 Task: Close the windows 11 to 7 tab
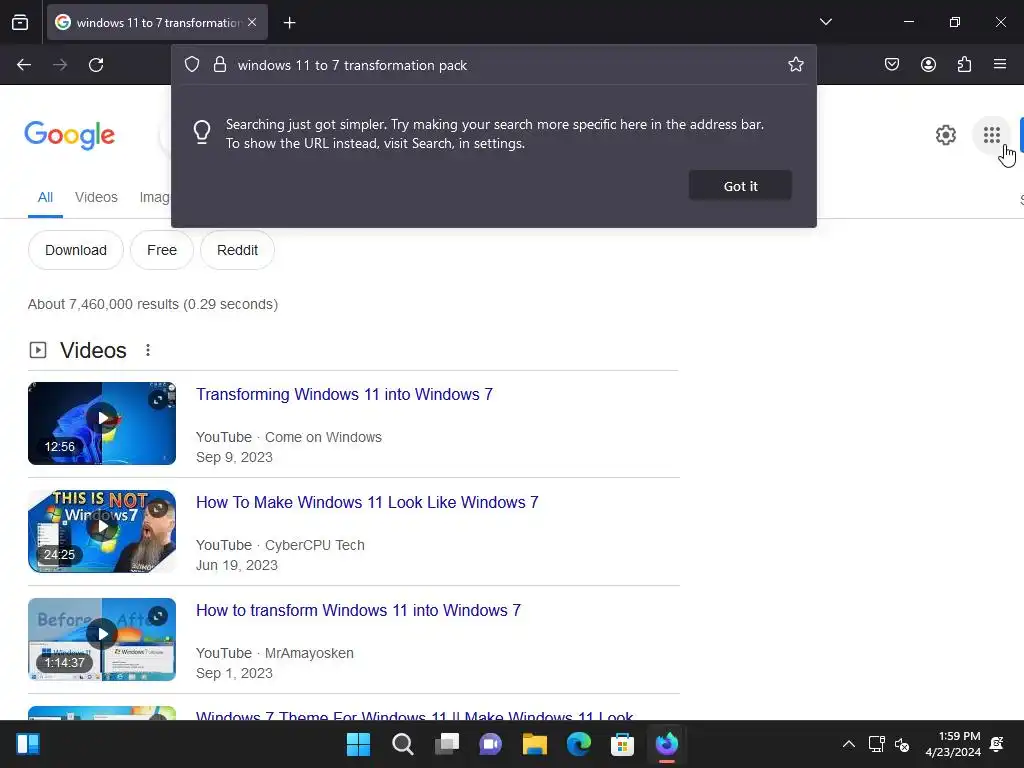(252, 22)
